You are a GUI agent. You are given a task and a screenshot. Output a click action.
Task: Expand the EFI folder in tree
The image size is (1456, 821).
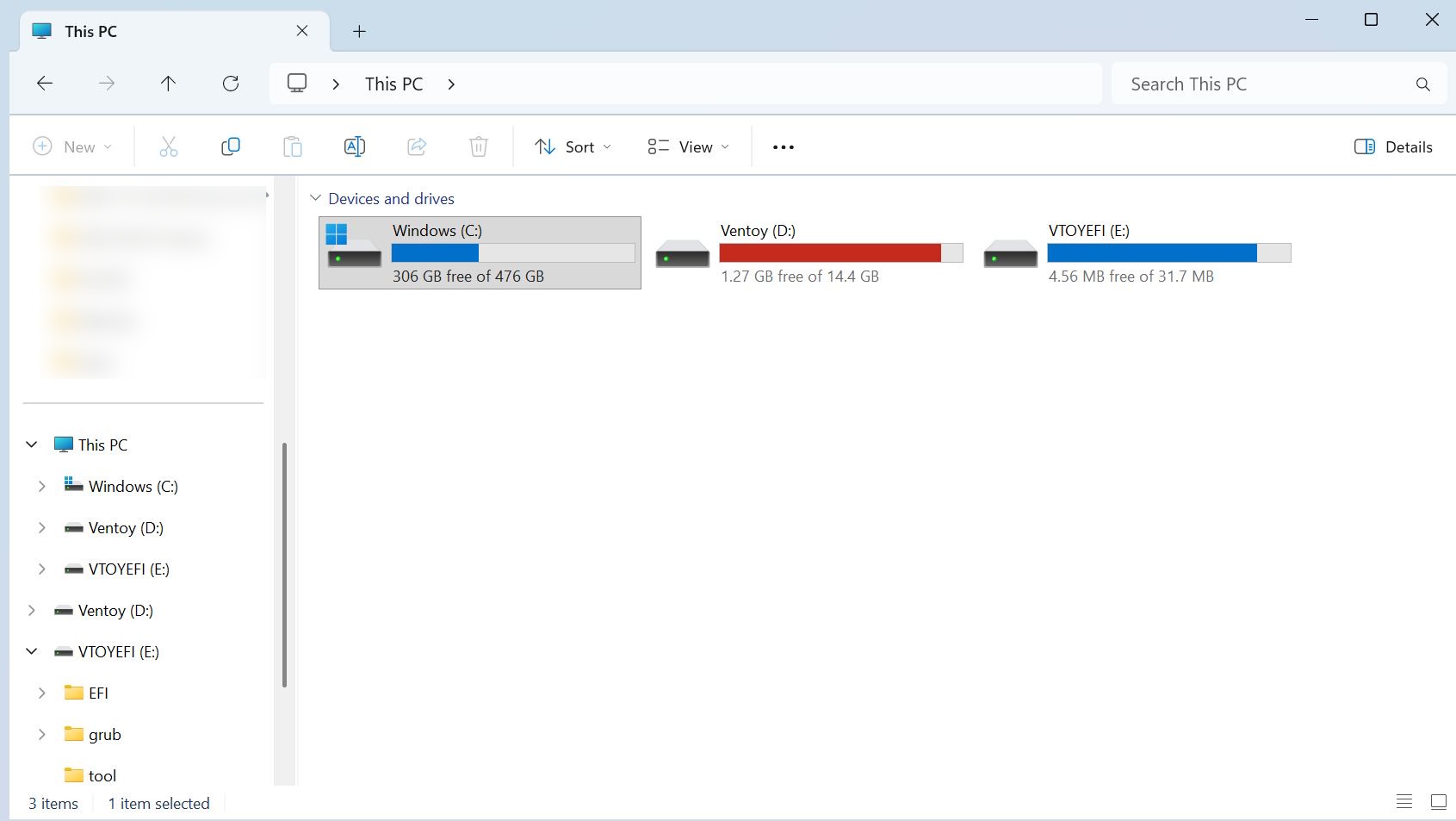tap(41, 693)
